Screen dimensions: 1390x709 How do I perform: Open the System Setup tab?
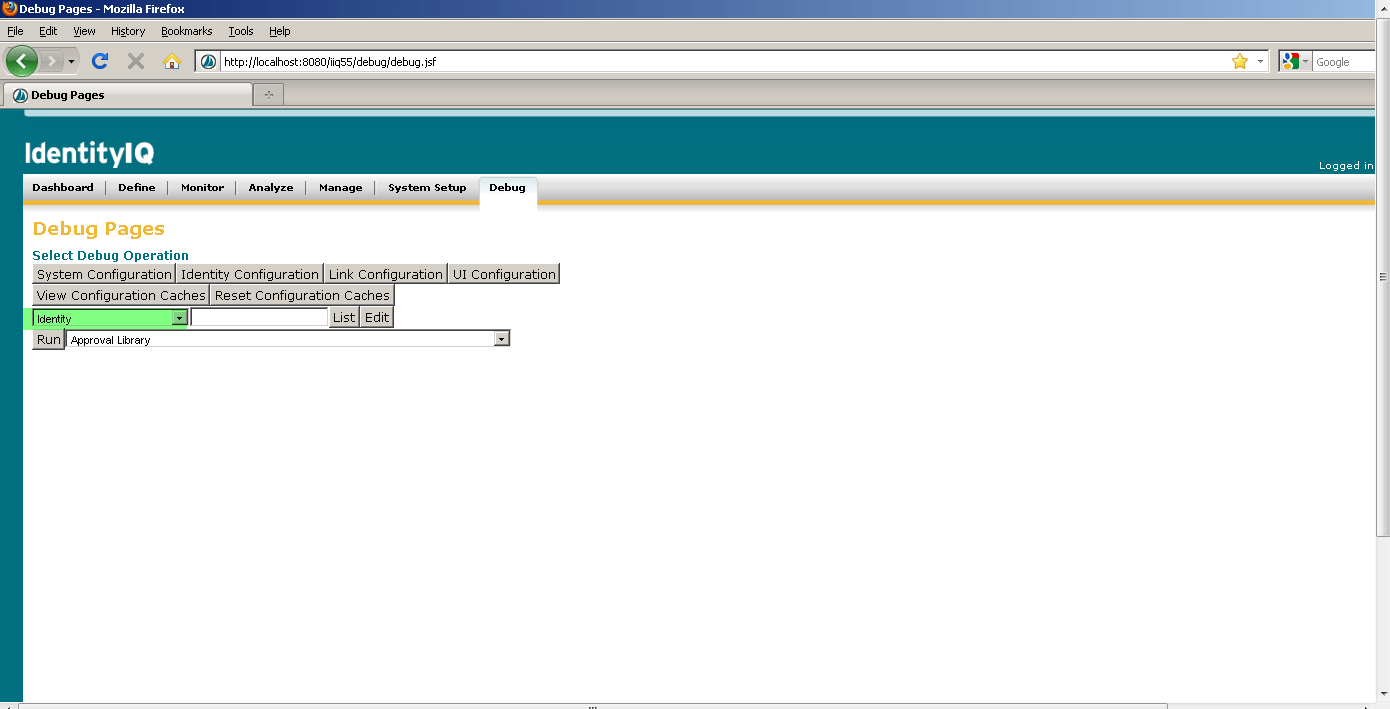click(427, 187)
